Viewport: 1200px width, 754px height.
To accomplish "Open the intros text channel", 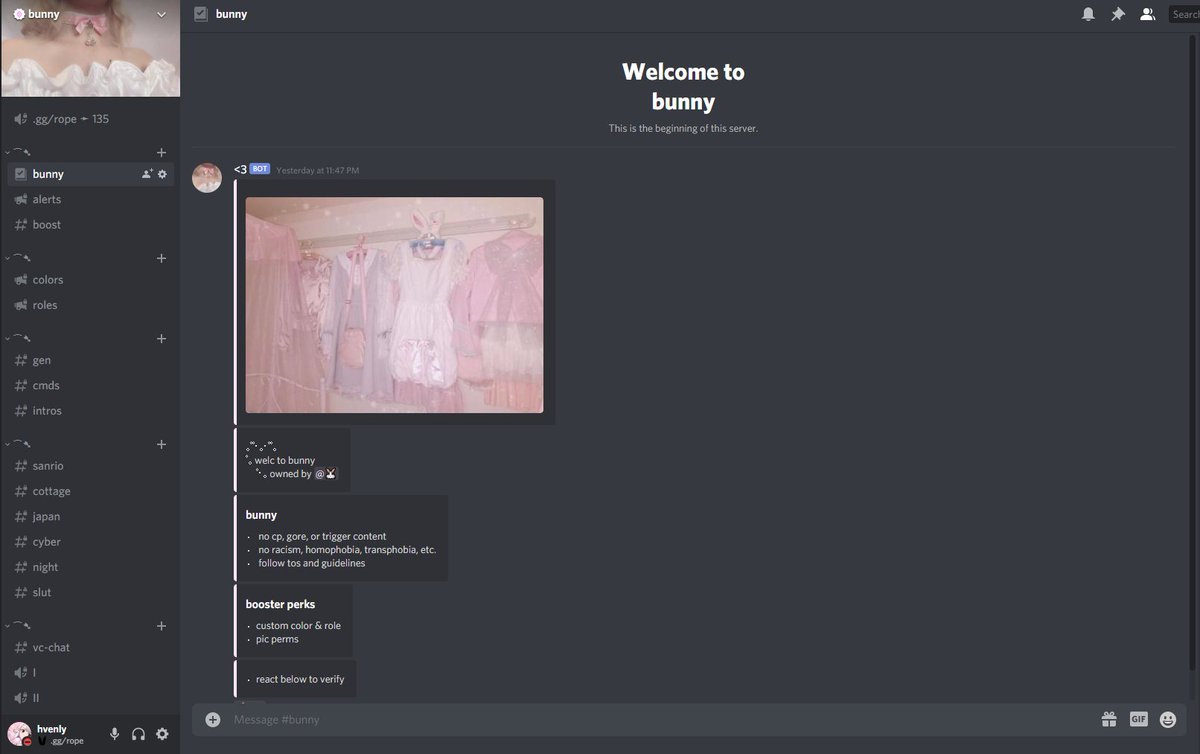I will [90, 411].
